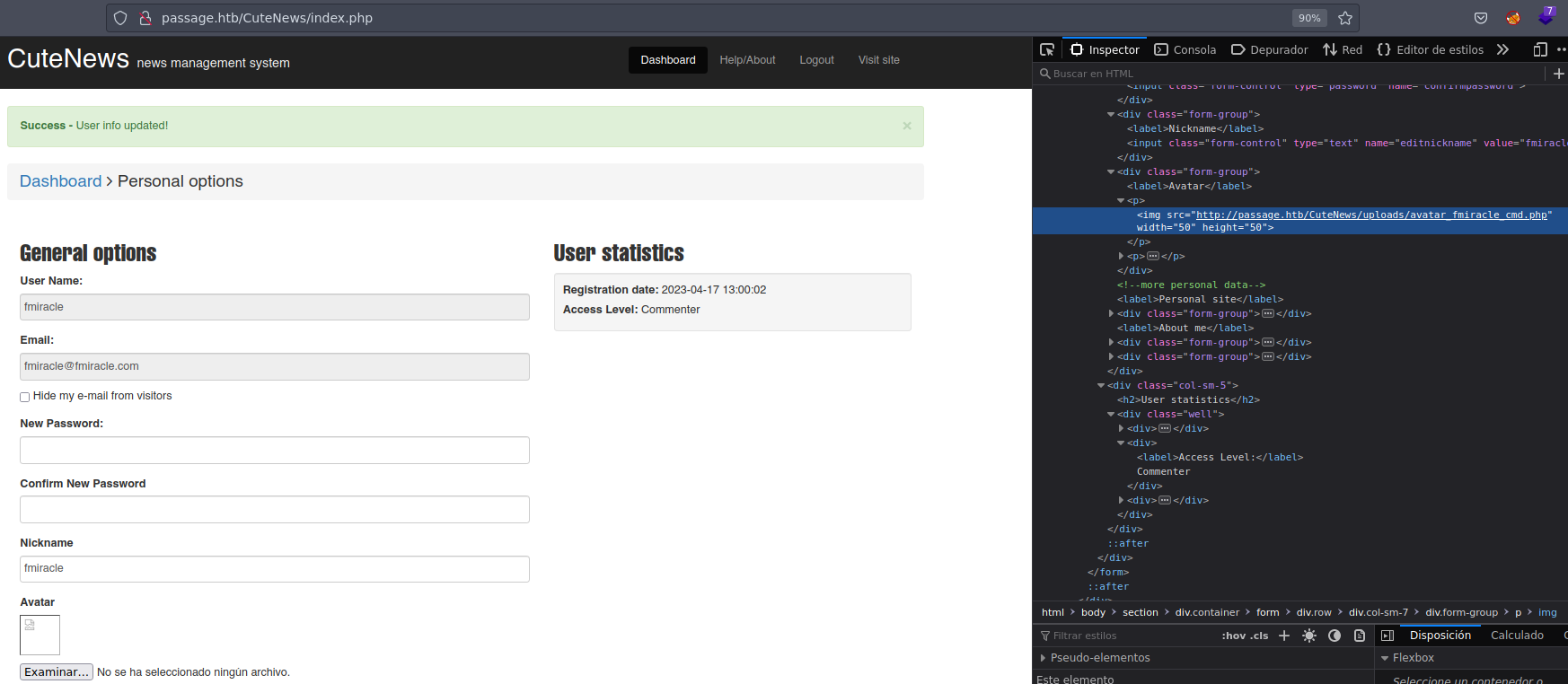
Task: Switch to the Disposición sidebar tab
Action: coord(1440,636)
